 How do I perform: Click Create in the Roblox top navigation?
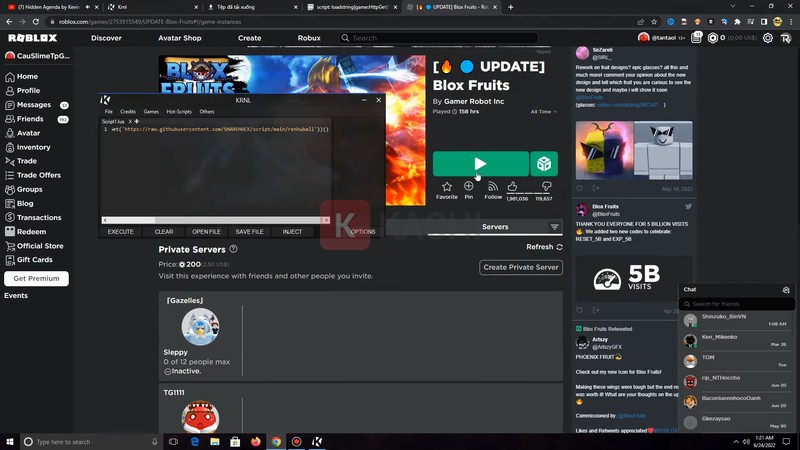click(x=249, y=38)
